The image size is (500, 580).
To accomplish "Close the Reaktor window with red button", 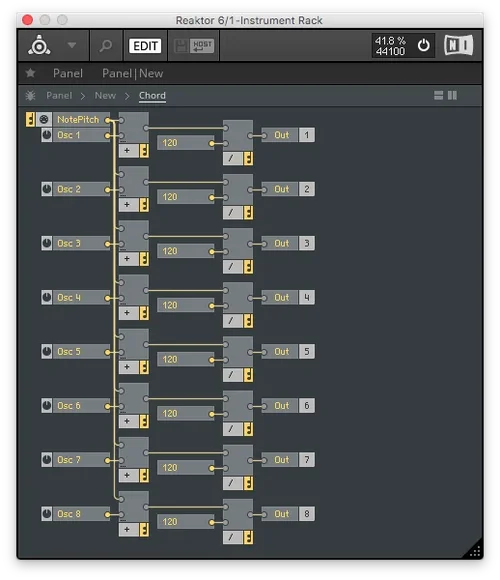I will click(27, 20).
